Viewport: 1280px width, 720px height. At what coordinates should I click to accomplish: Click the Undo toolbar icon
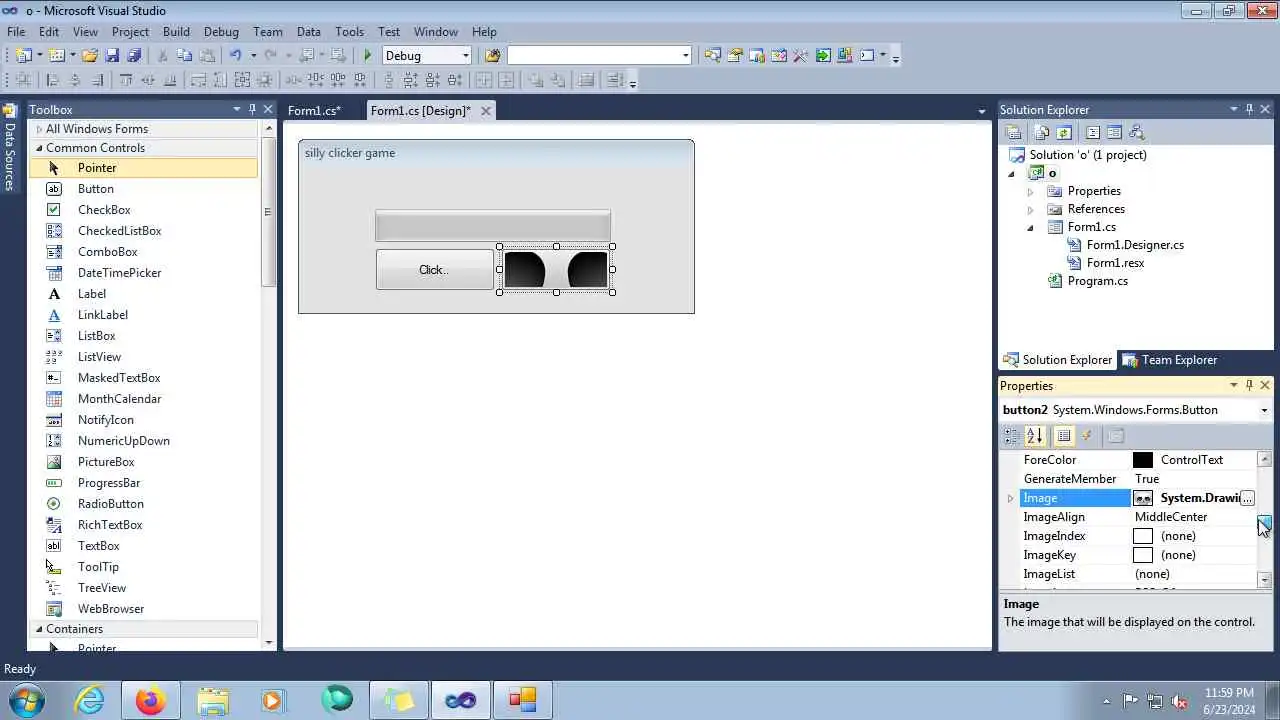click(235, 56)
